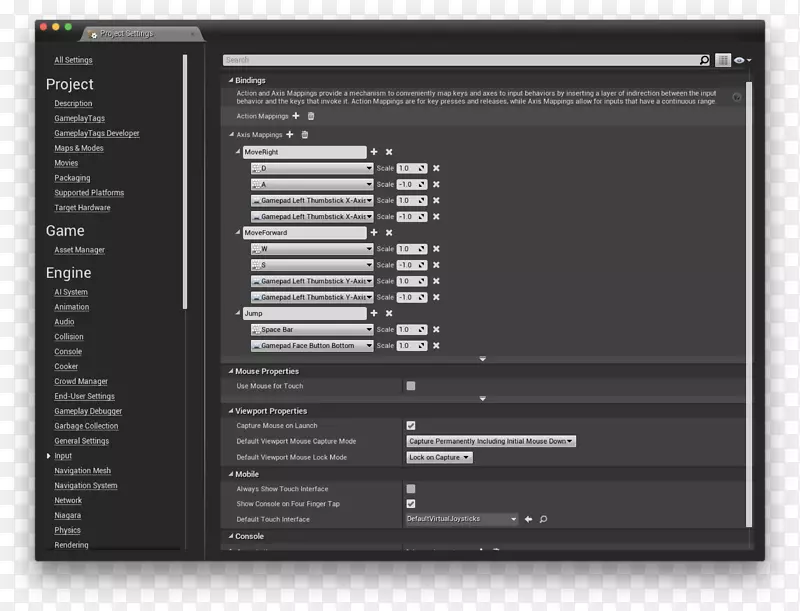Collapse the Jump mapping group
The width and height of the screenshot is (800, 611).
pos(238,313)
